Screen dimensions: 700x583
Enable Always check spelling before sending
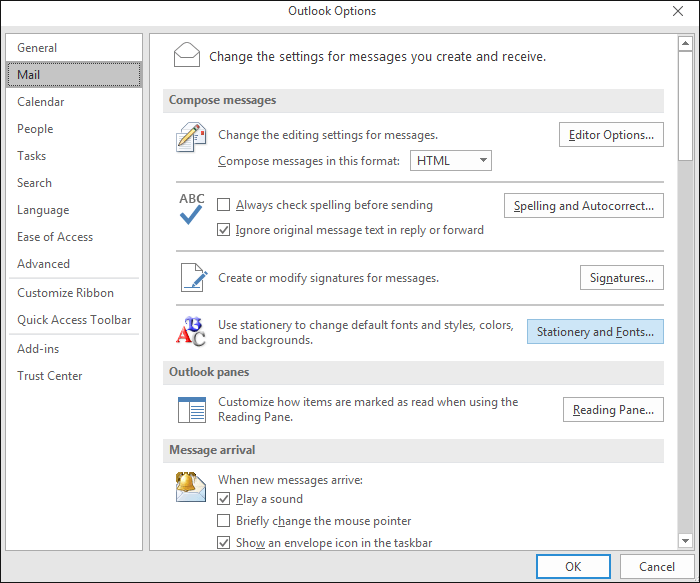click(223, 205)
